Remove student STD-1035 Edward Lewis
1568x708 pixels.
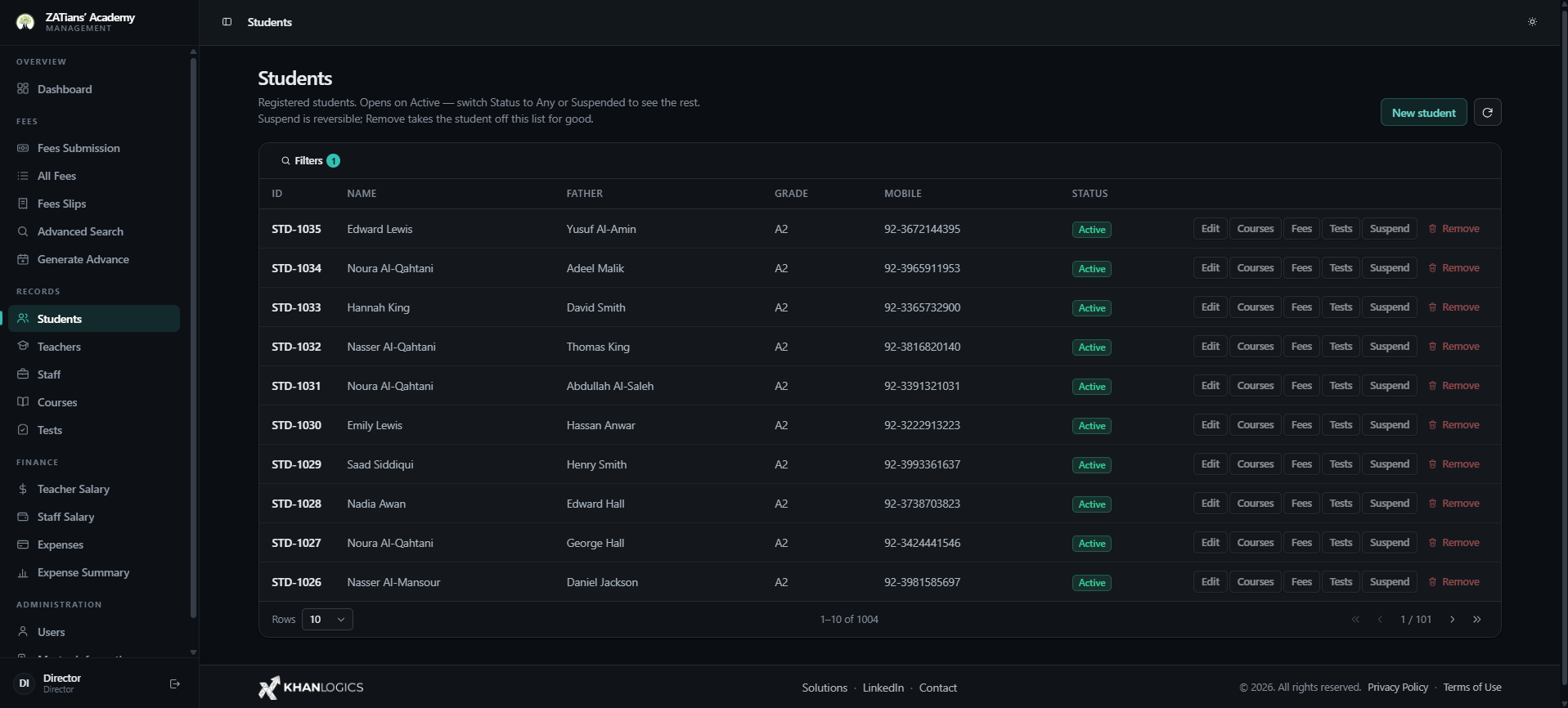[1454, 229]
